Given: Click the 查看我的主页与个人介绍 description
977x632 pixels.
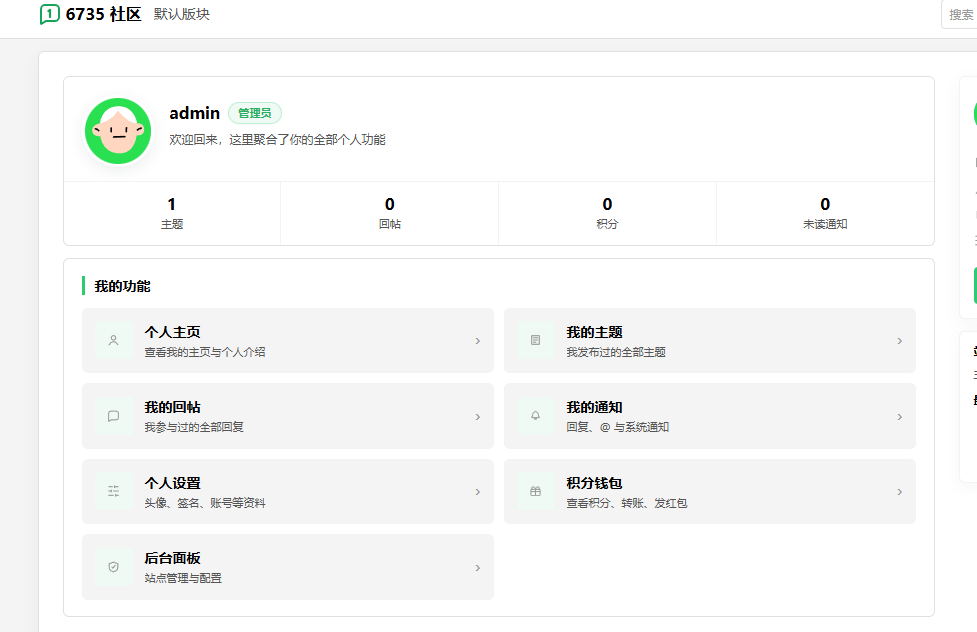Looking at the screenshot, I should [205, 352].
